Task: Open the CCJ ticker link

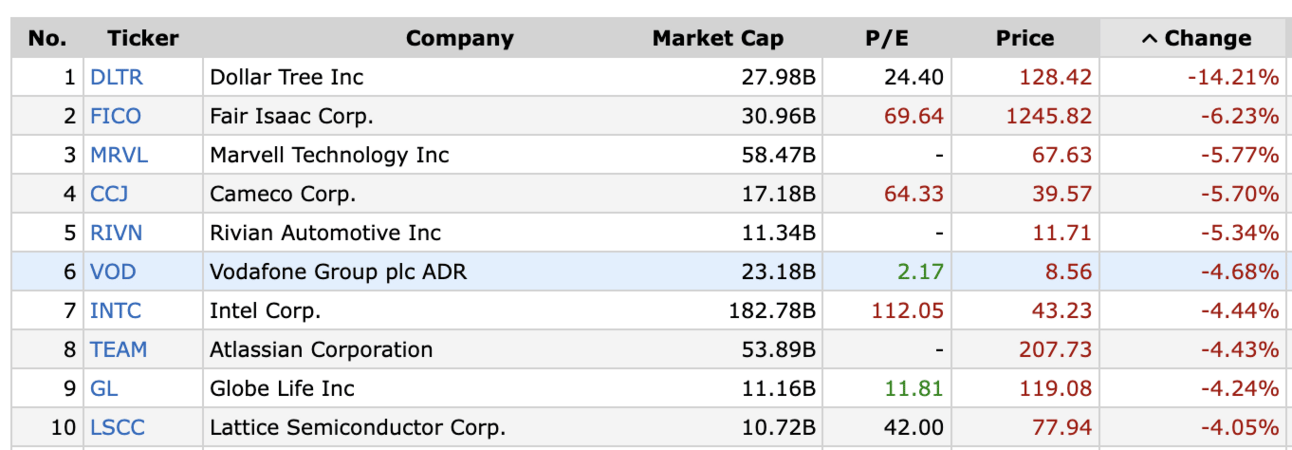Action: (x=109, y=194)
